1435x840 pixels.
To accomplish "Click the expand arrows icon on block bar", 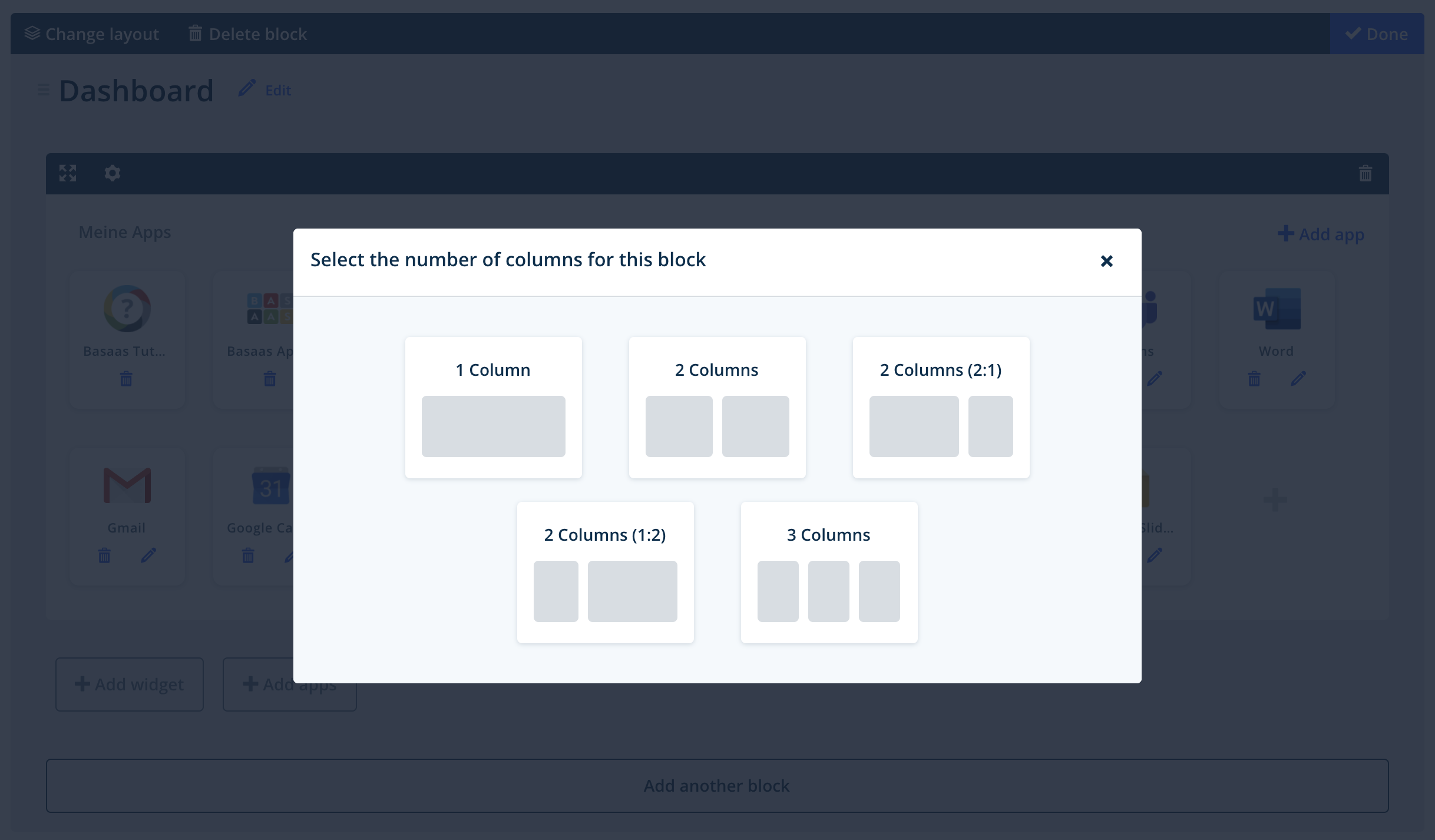I will pos(68,173).
